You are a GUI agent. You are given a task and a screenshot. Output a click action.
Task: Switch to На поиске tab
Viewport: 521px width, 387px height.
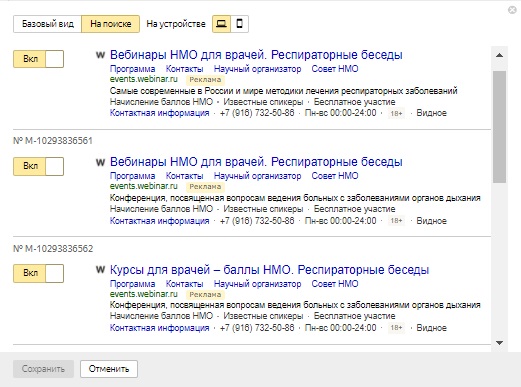click(111, 24)
